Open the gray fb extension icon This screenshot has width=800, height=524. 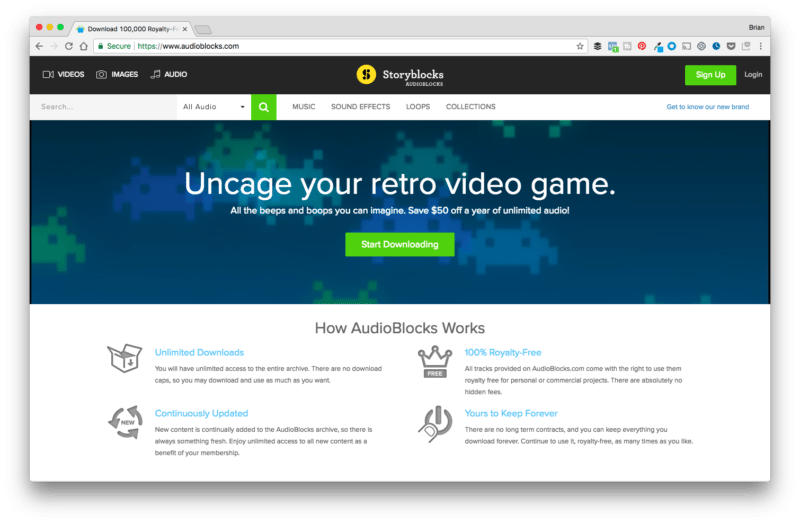pyautogui.click(x=628, y=46)
